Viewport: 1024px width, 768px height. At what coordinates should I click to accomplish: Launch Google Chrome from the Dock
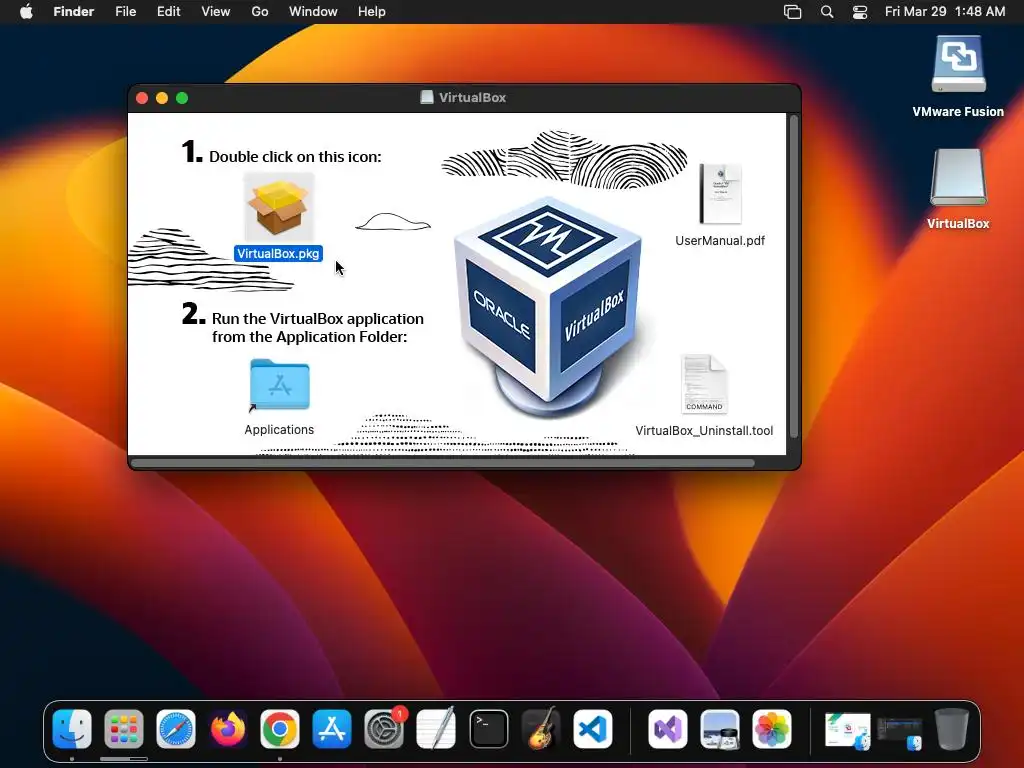(x=280, y=729)
